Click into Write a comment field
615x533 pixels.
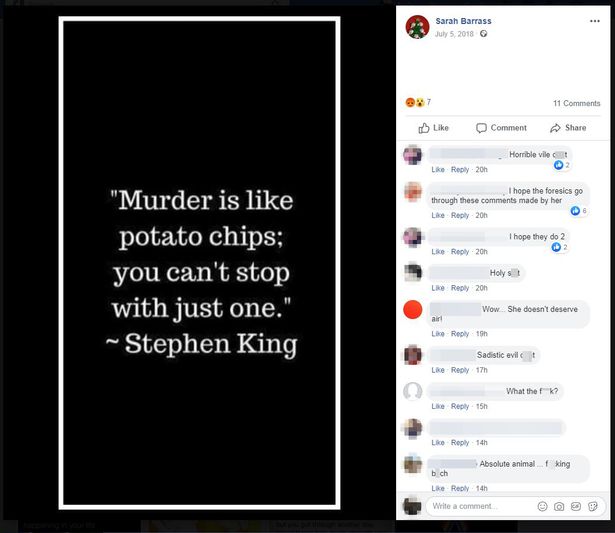[x=482, y=506]
